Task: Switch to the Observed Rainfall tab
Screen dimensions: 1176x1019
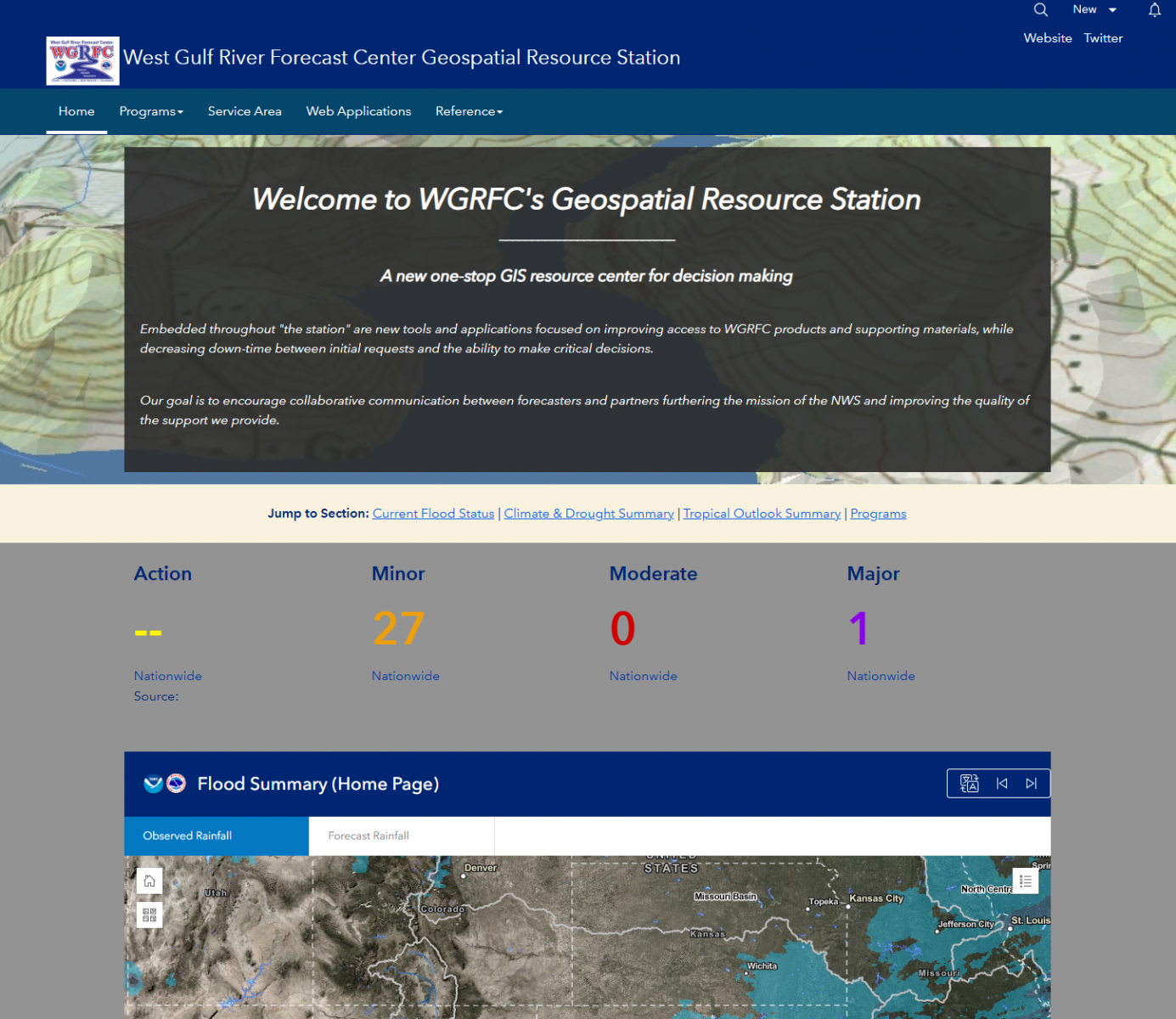Action: tap(217, 836)
